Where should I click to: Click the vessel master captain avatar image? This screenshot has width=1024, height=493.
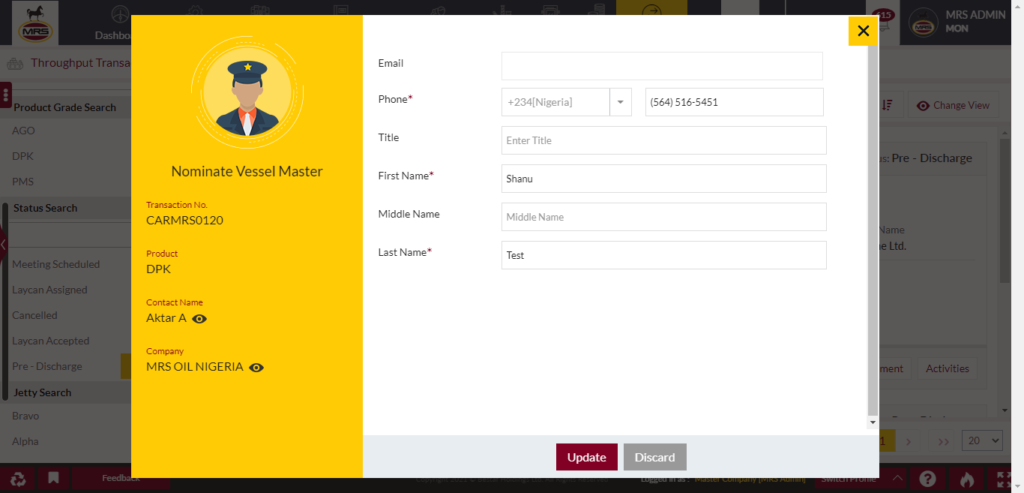(248, 93)
